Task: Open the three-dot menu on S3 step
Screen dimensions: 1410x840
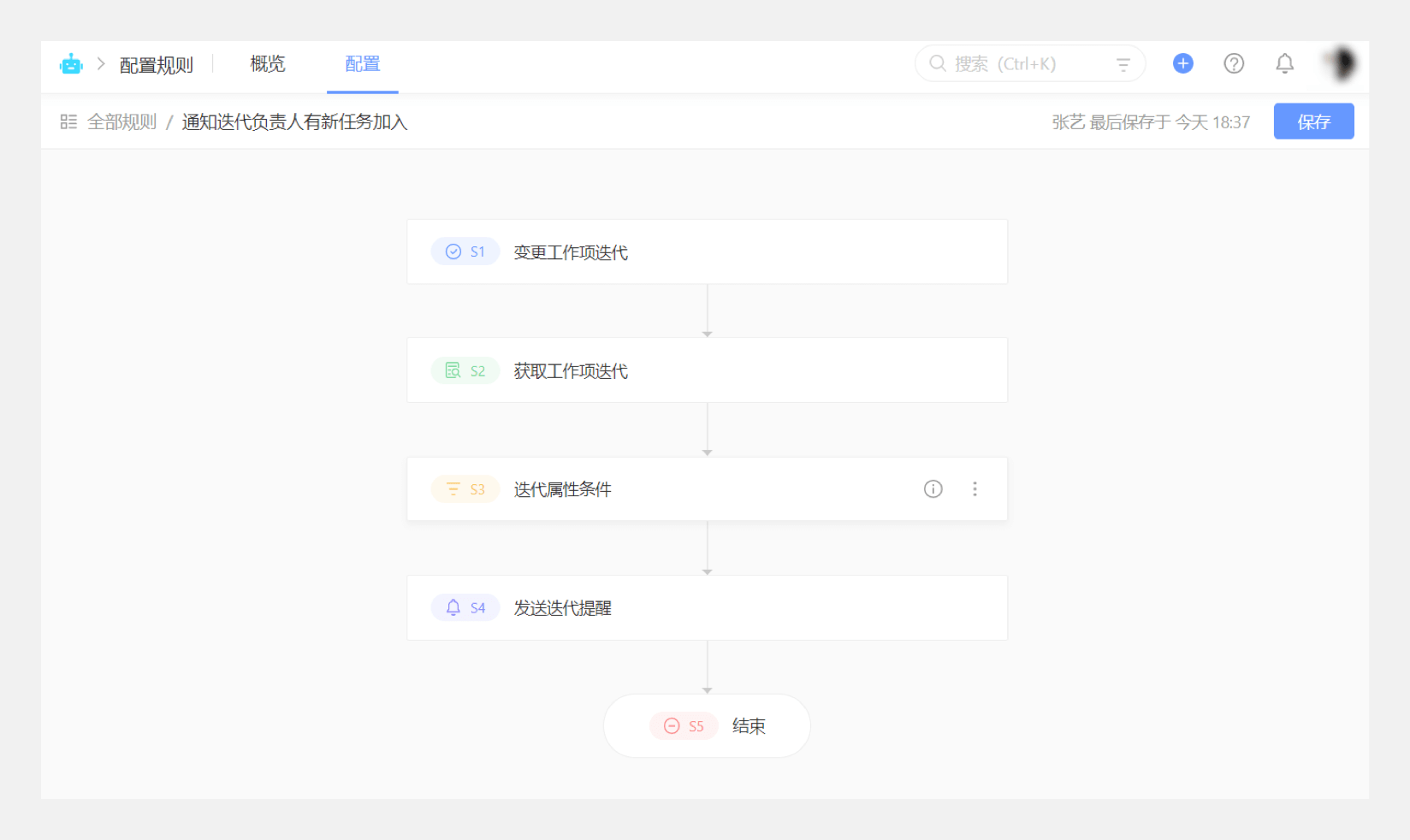Action: coord(975,488)
